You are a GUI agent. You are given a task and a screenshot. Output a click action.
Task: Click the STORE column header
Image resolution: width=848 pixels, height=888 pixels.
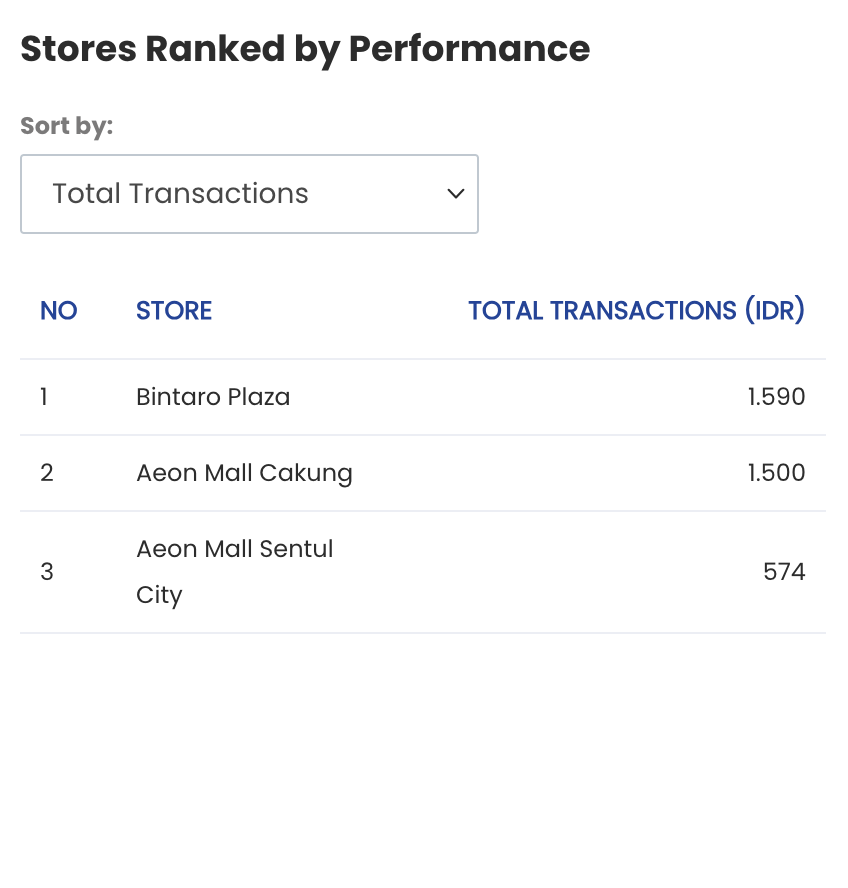click(x=174, y=311)
